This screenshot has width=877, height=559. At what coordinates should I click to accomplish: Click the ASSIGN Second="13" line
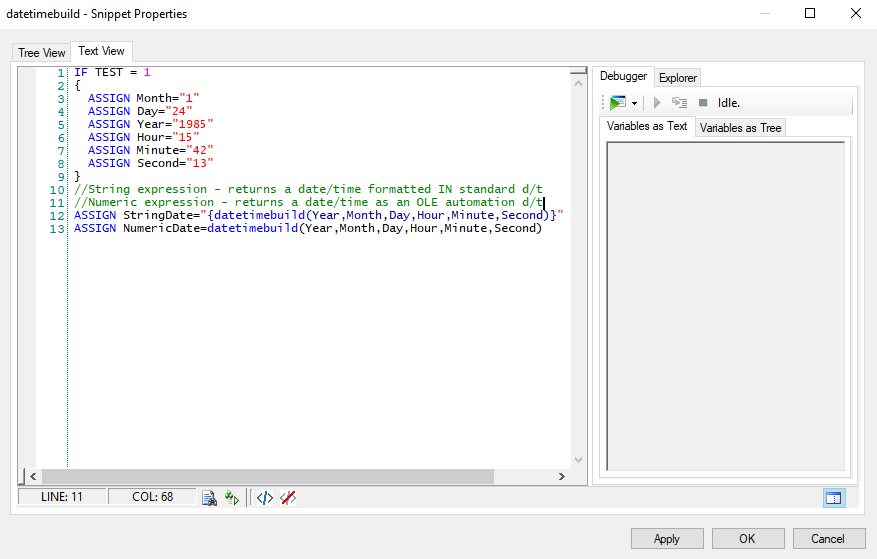[150, 163]
